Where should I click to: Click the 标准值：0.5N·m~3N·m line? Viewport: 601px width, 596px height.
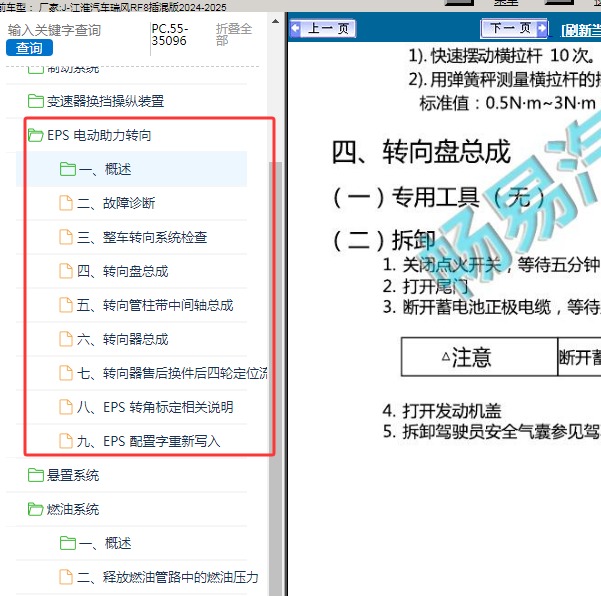(507, 103)
